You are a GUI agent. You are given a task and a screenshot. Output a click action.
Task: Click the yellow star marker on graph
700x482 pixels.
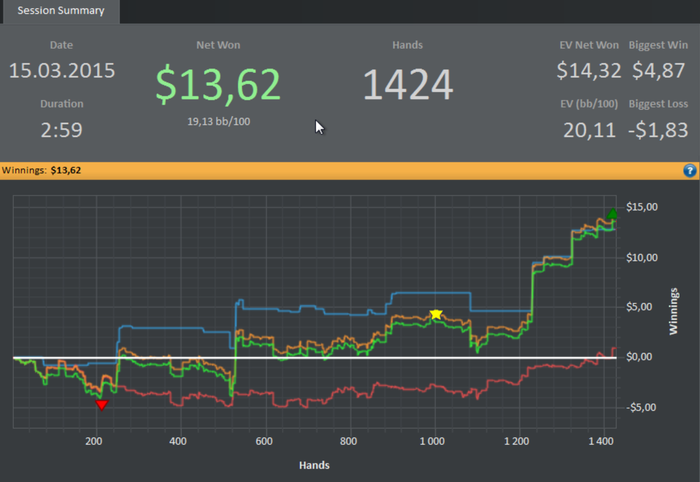(436, 314)
